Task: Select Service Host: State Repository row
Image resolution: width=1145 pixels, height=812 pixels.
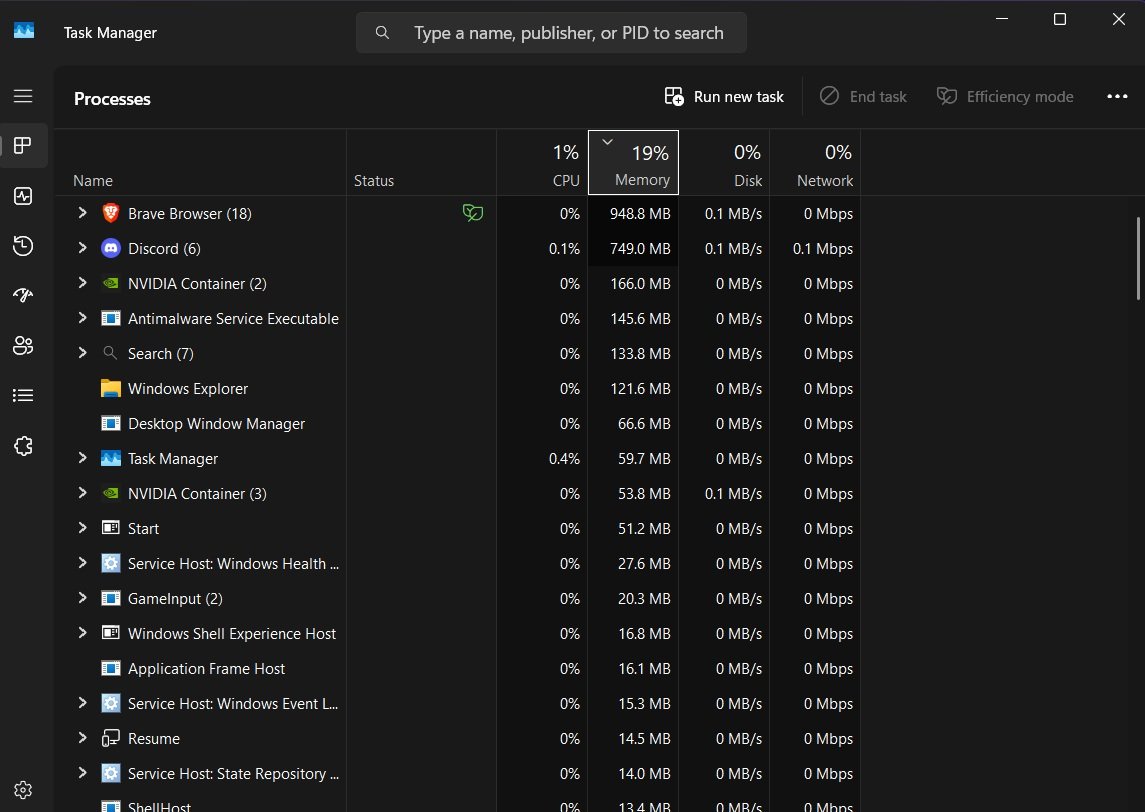Action: pyautogui.click(x=458, y=774)
